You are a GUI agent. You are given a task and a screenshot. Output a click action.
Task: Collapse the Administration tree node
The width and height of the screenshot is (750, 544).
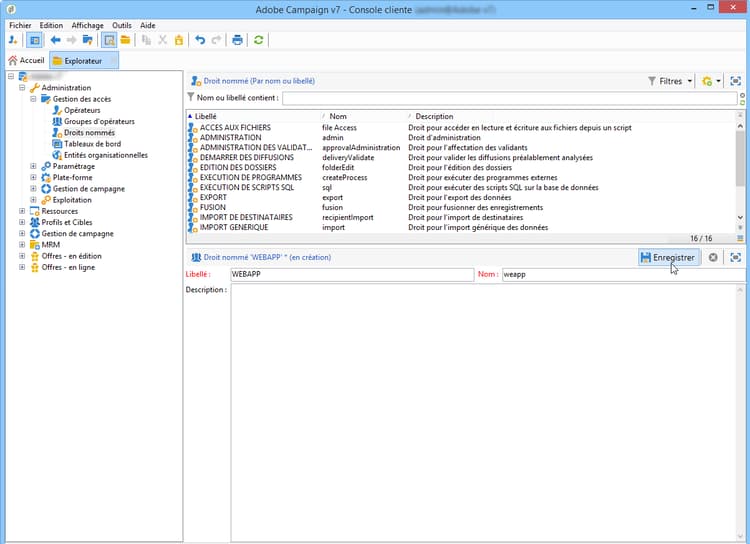(x=22, y=88)
